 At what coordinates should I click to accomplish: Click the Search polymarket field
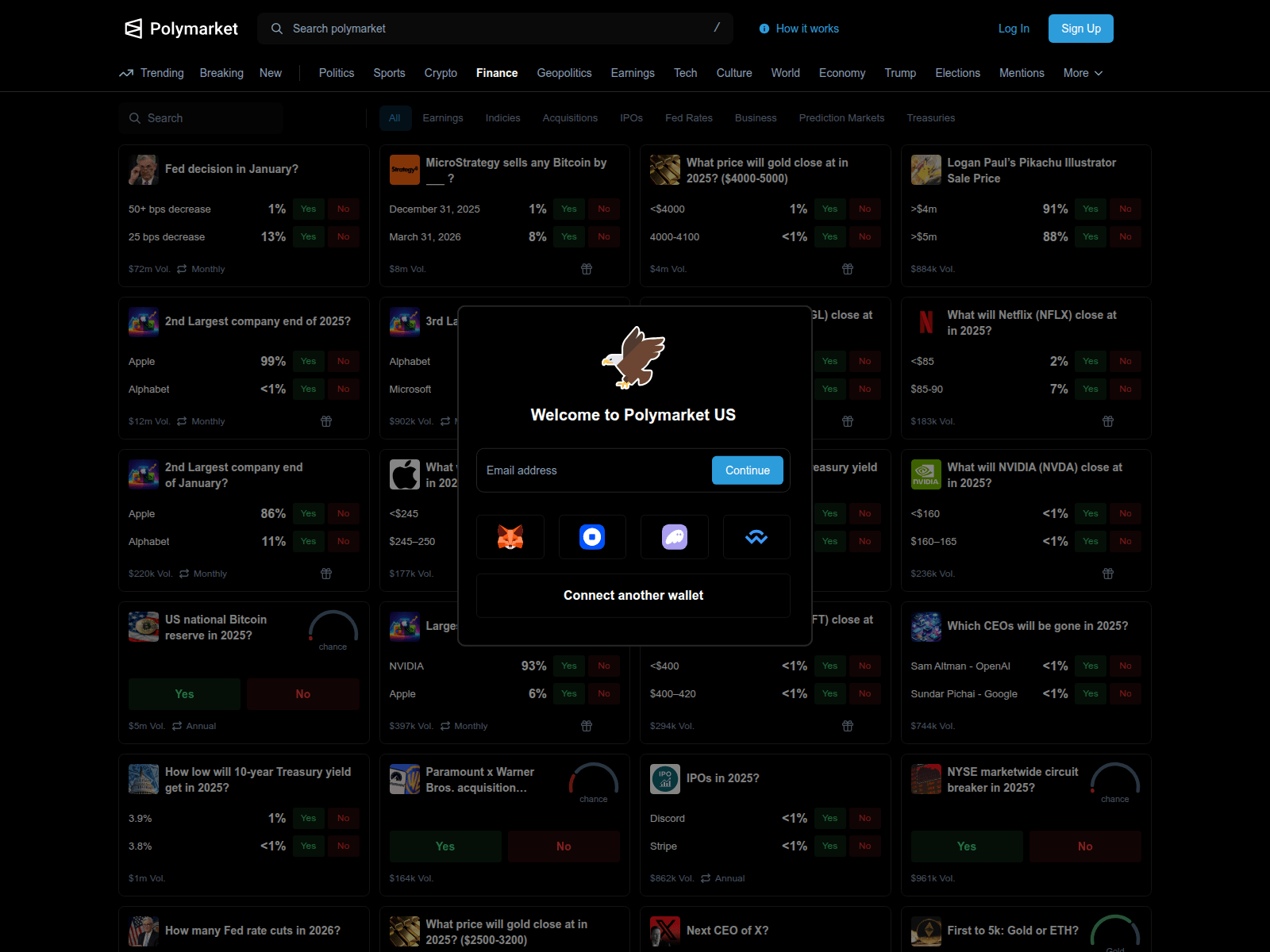click(x=495, y=29)
